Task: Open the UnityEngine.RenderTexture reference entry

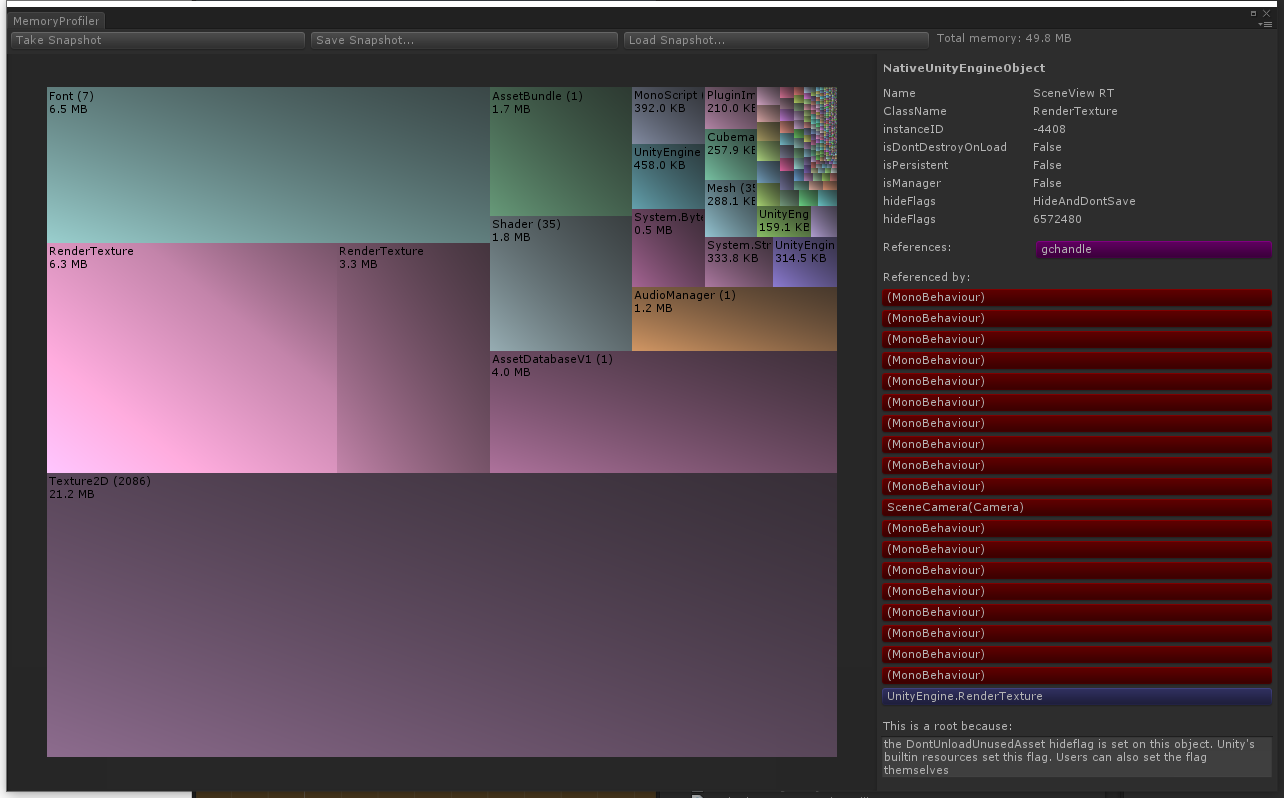Action: [x=1076, y=696]
